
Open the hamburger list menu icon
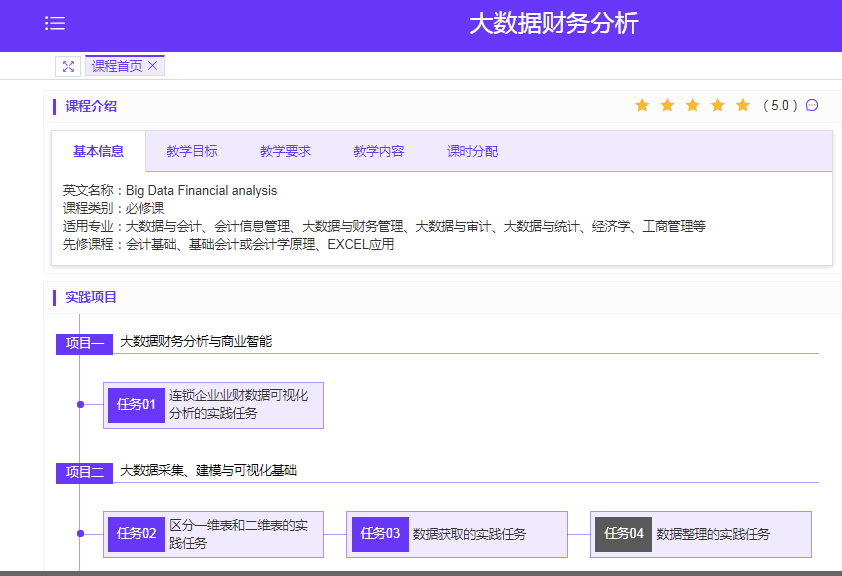tap(55, 24)
